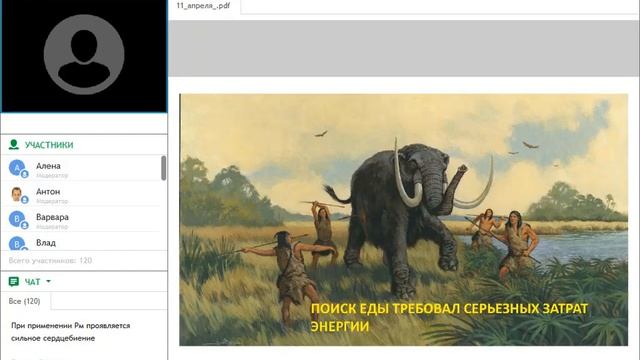The height and width of the screenshot is (360, 640).
Task: Click the Чат panel label
Action: coord(32,282)
